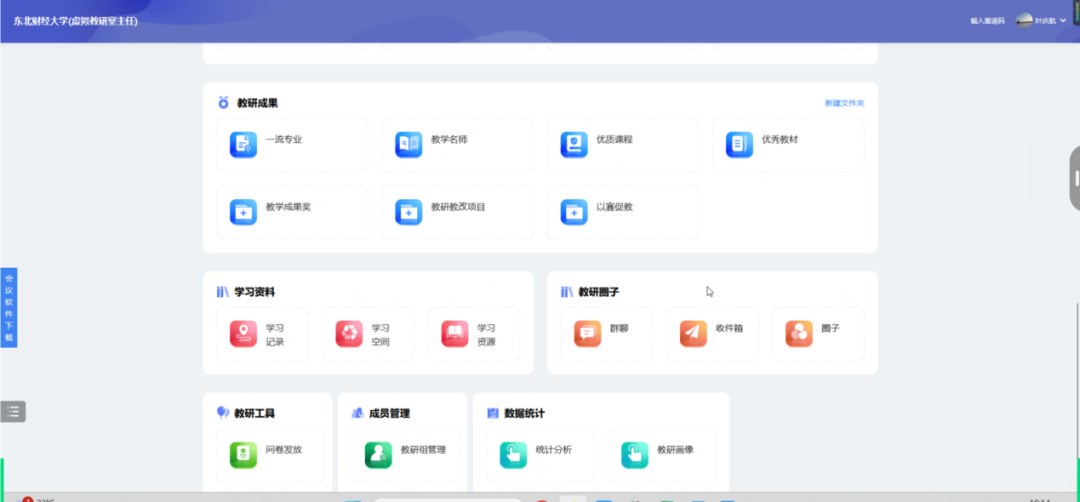
Task: Open 教研组管理 under 成员管理
Action: [x=378, y=455]
